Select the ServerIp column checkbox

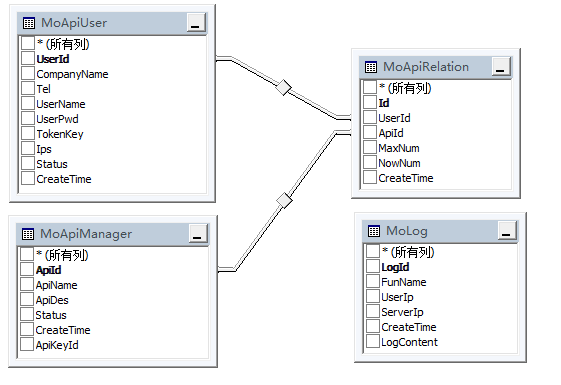(x=372, y=311)
